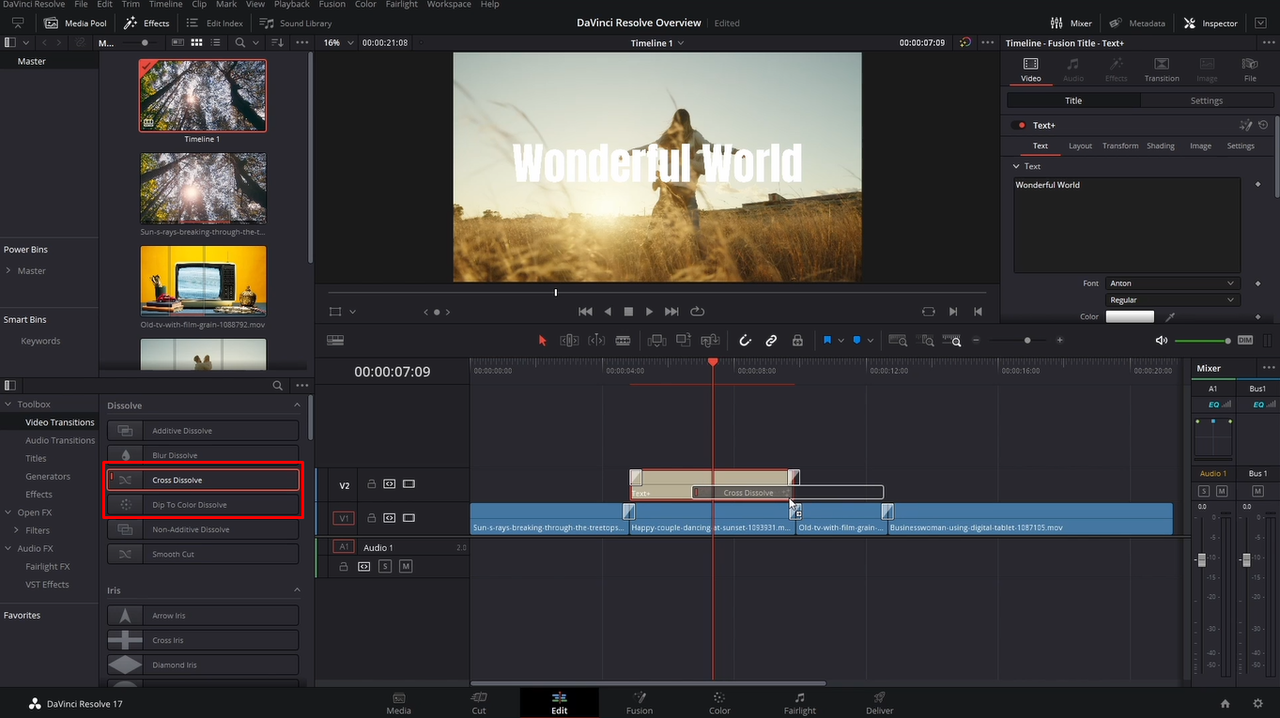1280x718 pixels.
Task: Select the Blade Edit Mode tool
Action: pyautogui.click(x=622, y=340)
